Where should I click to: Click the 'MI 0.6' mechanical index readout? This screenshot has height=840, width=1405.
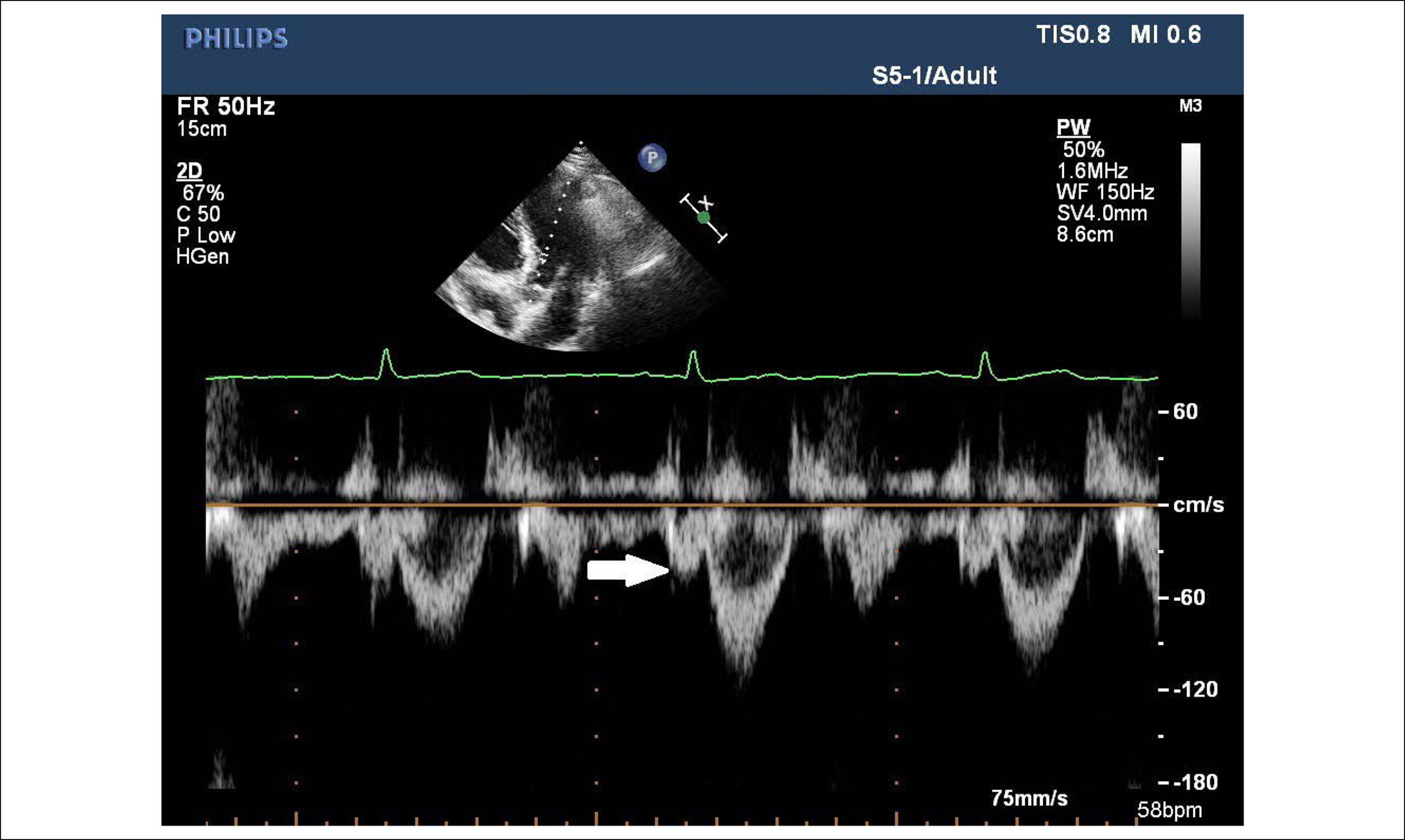point(1166,35)
